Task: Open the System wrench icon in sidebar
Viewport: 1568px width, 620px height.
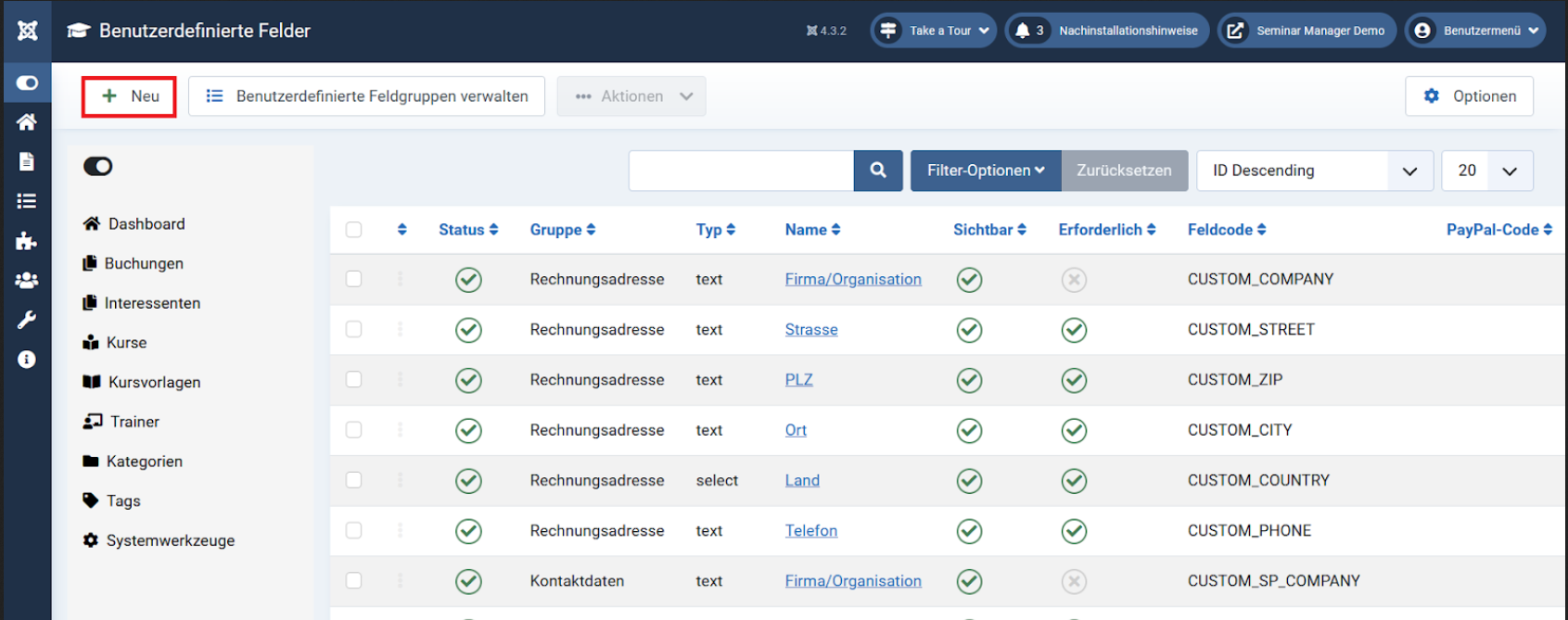Action: 27,320
